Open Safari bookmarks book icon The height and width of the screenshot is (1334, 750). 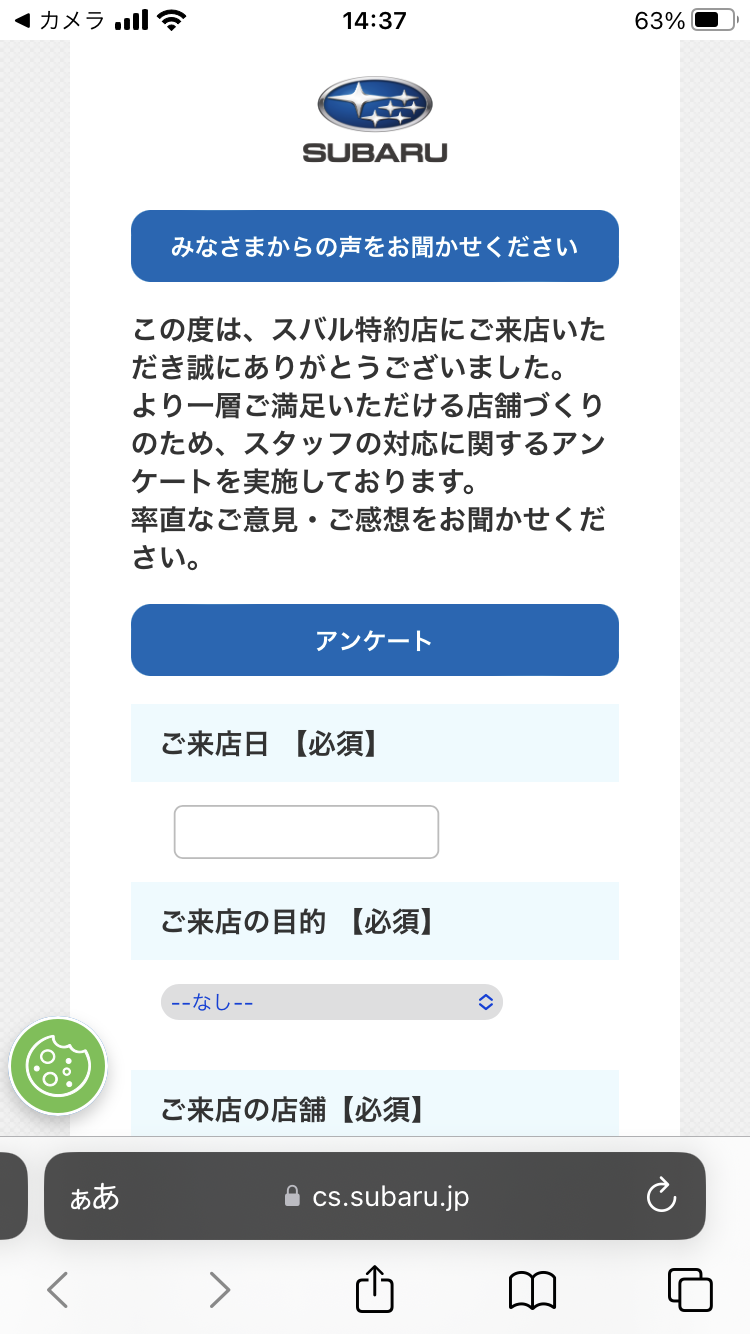pos(532,1289)
